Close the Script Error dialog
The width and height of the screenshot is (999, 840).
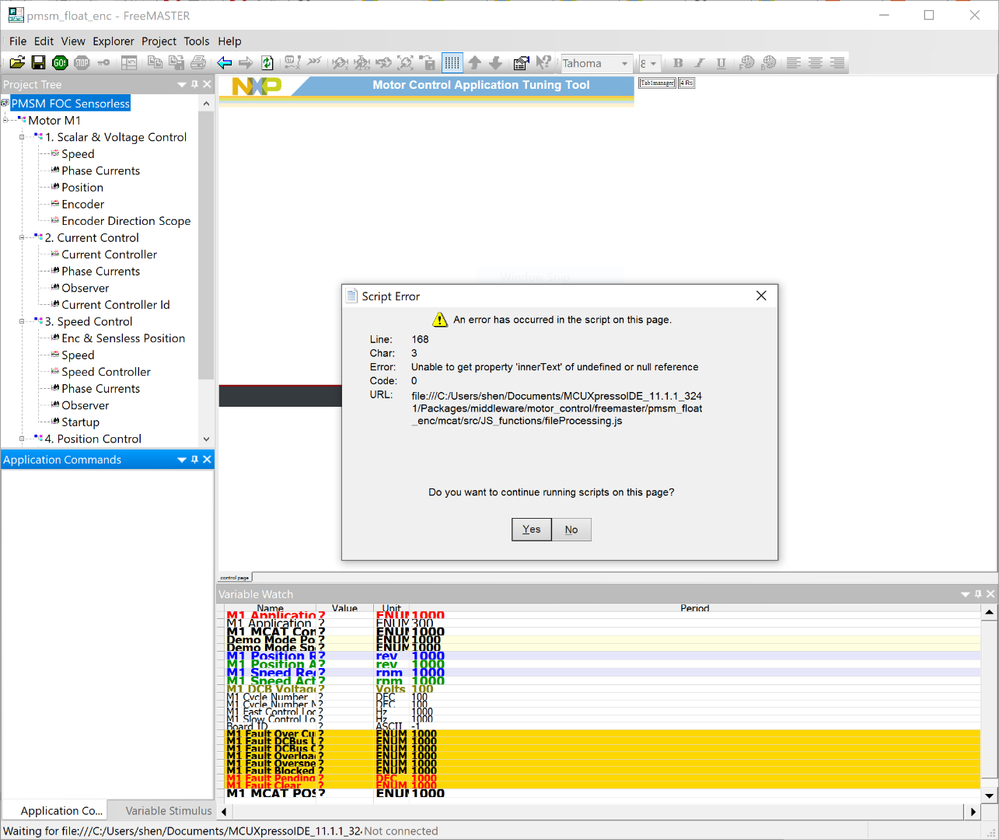point(761,296)
